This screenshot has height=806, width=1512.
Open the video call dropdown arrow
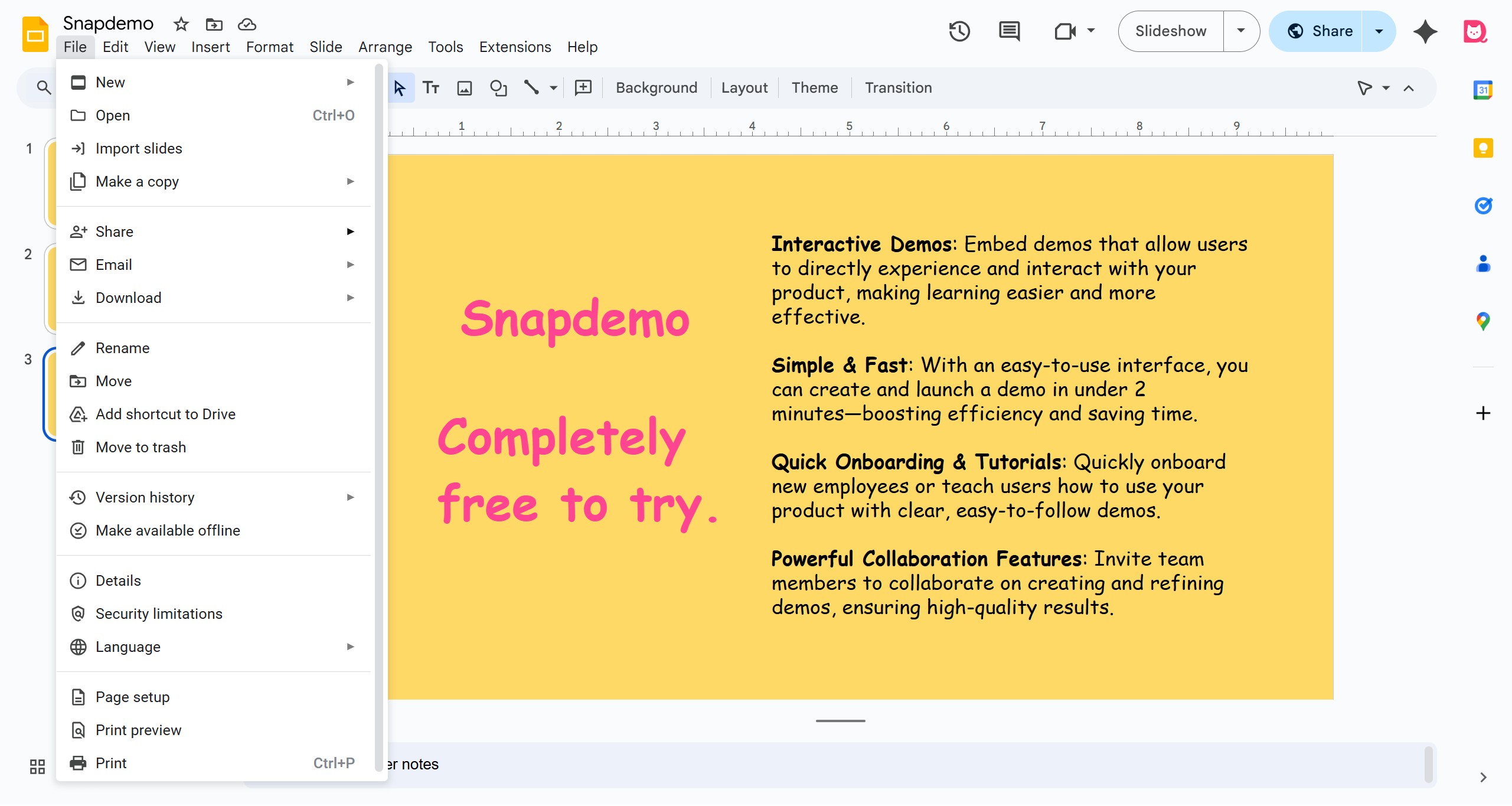(x=1091, y=31)
